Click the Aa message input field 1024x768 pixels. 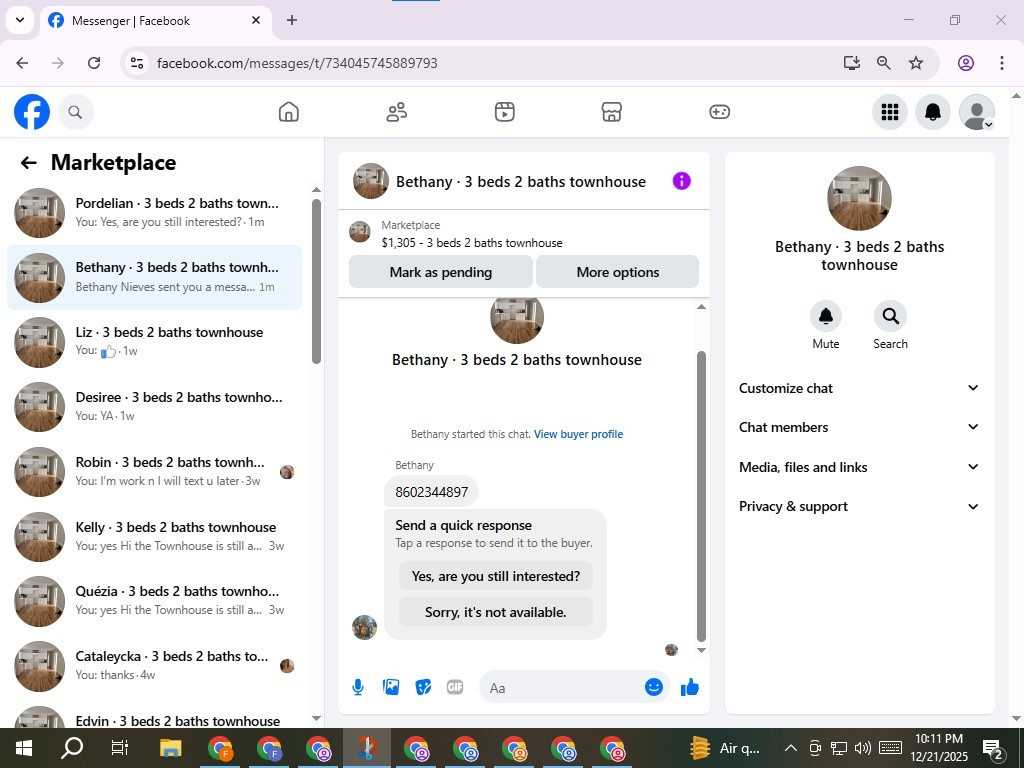tap(565, 688)
